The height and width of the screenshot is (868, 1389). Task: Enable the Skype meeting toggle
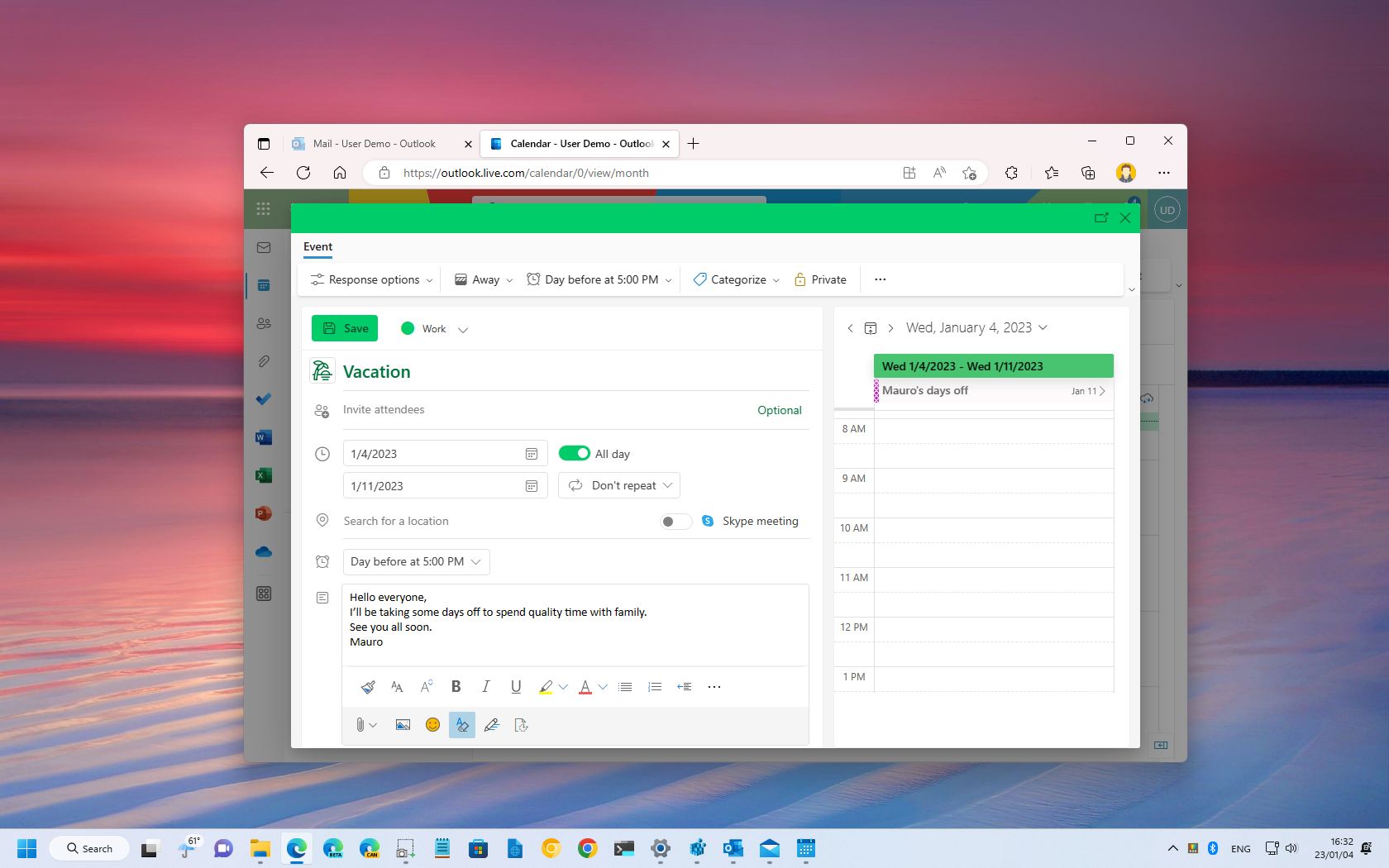675,521
